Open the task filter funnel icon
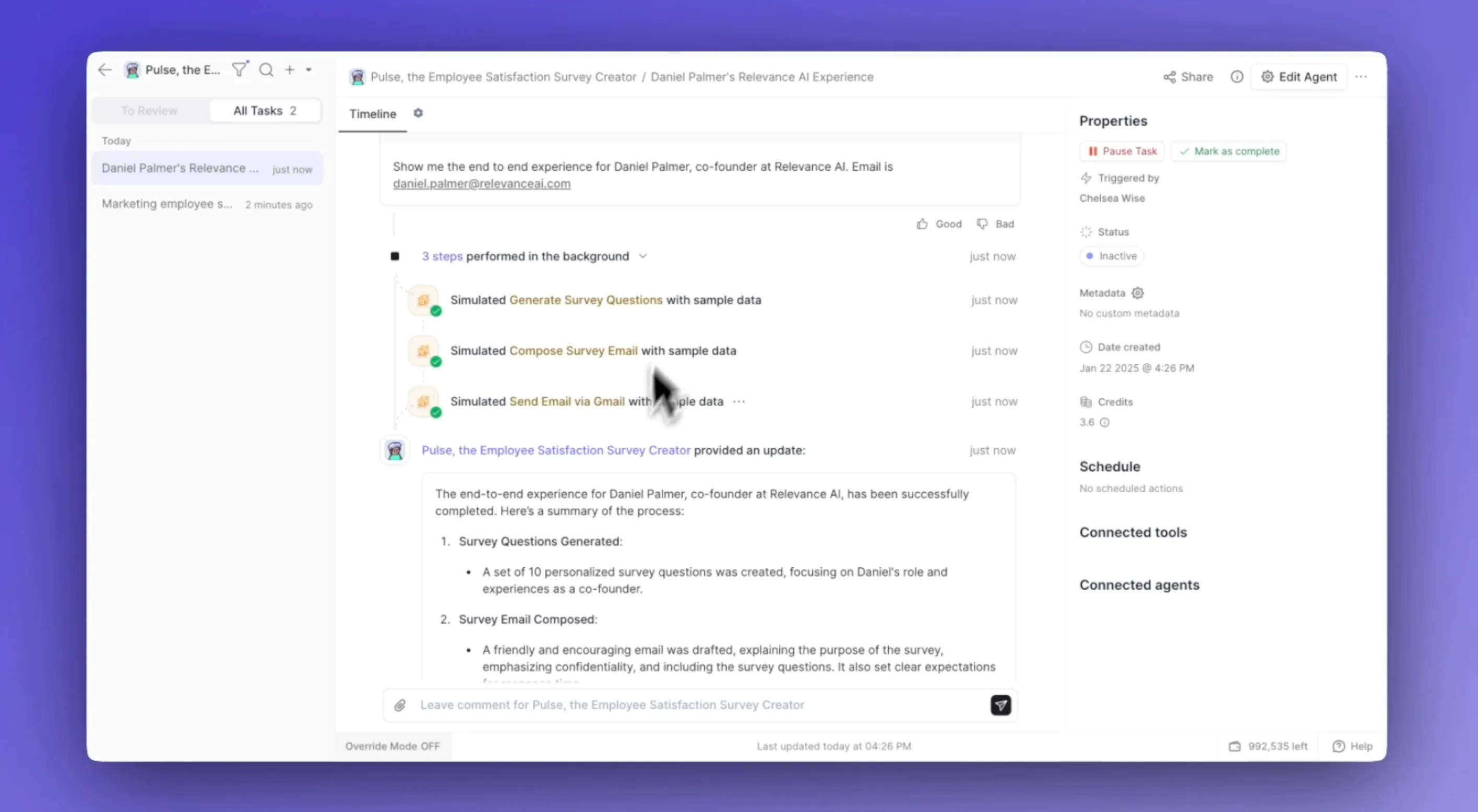This screenshot has height=812, width=1478. pos(239,70)
